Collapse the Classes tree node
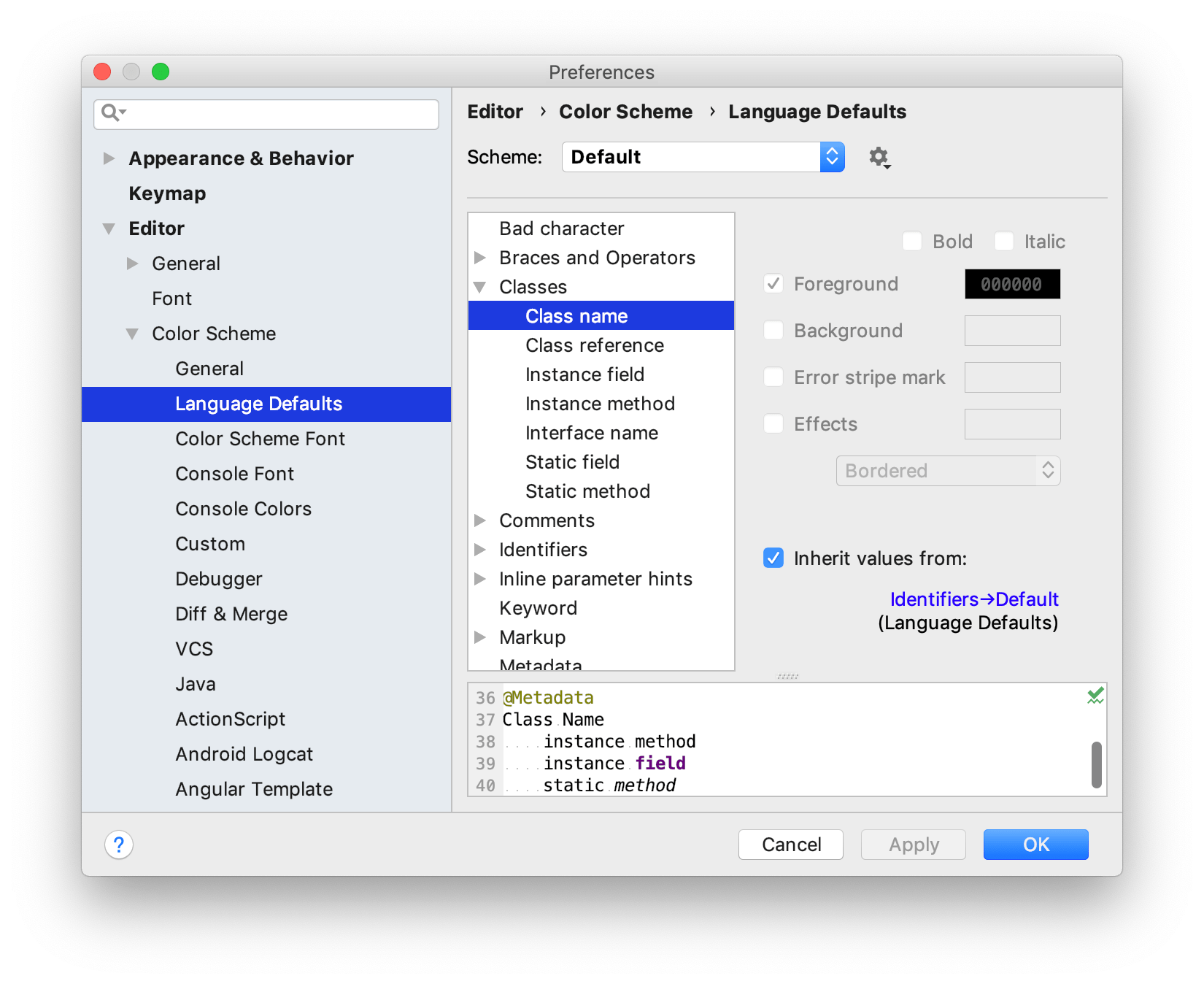This screenshot has width=1204, height=984. point(481,286)
